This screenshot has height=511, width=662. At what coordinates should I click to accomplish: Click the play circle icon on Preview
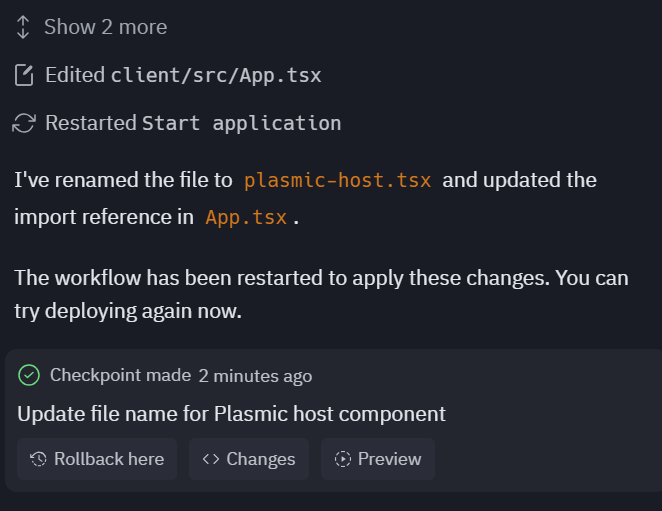tap(343, 459)
